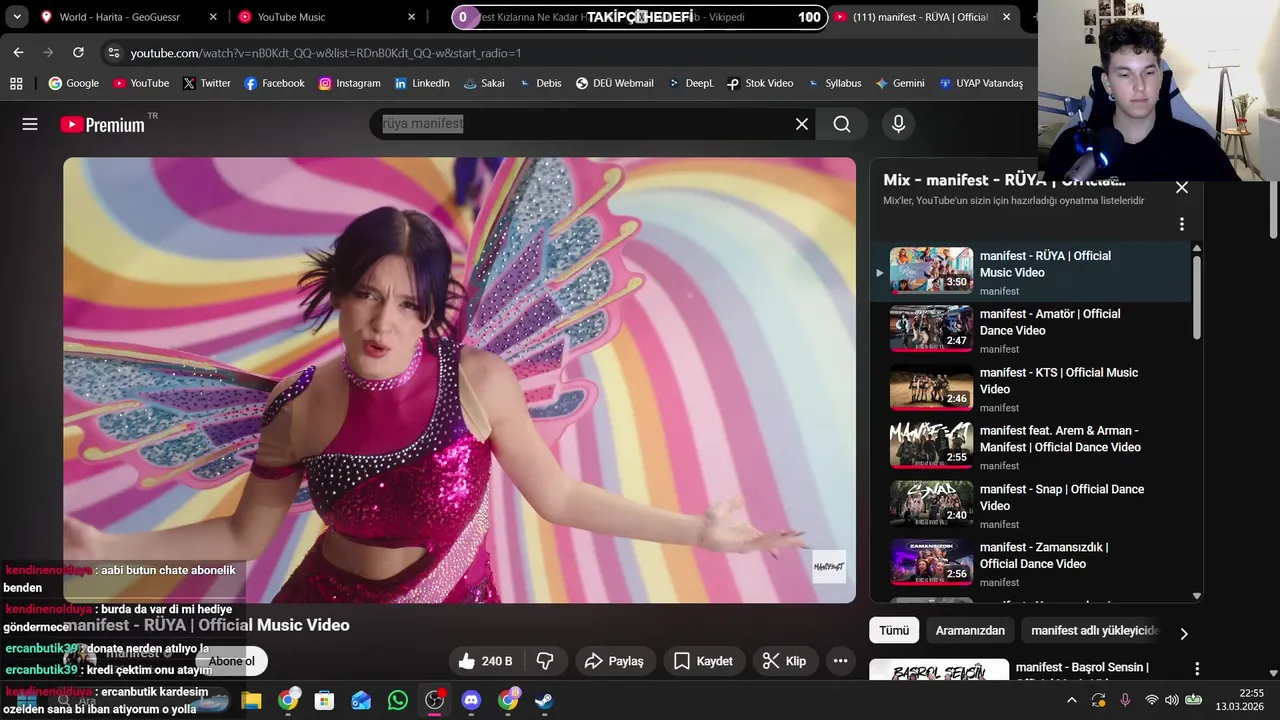Open Discord from the taskbar

pyautogui.click(x=471, y=700)
